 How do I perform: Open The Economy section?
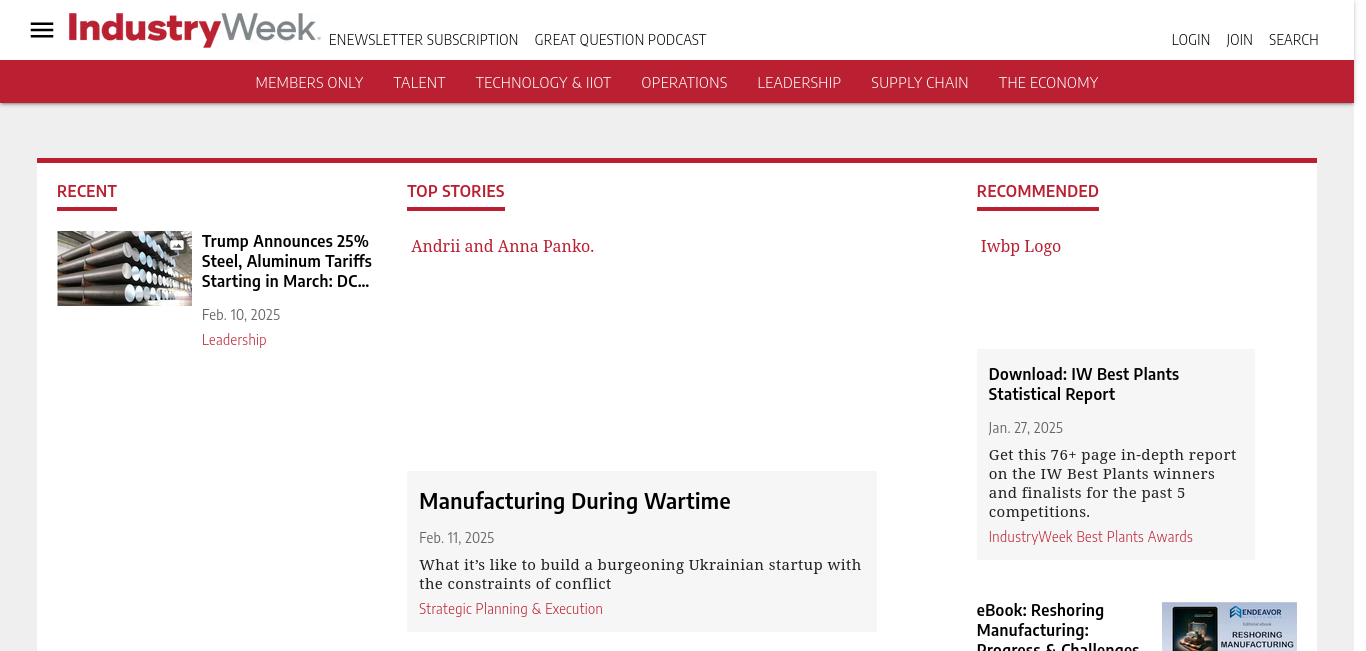click(x=1048, y=83)
